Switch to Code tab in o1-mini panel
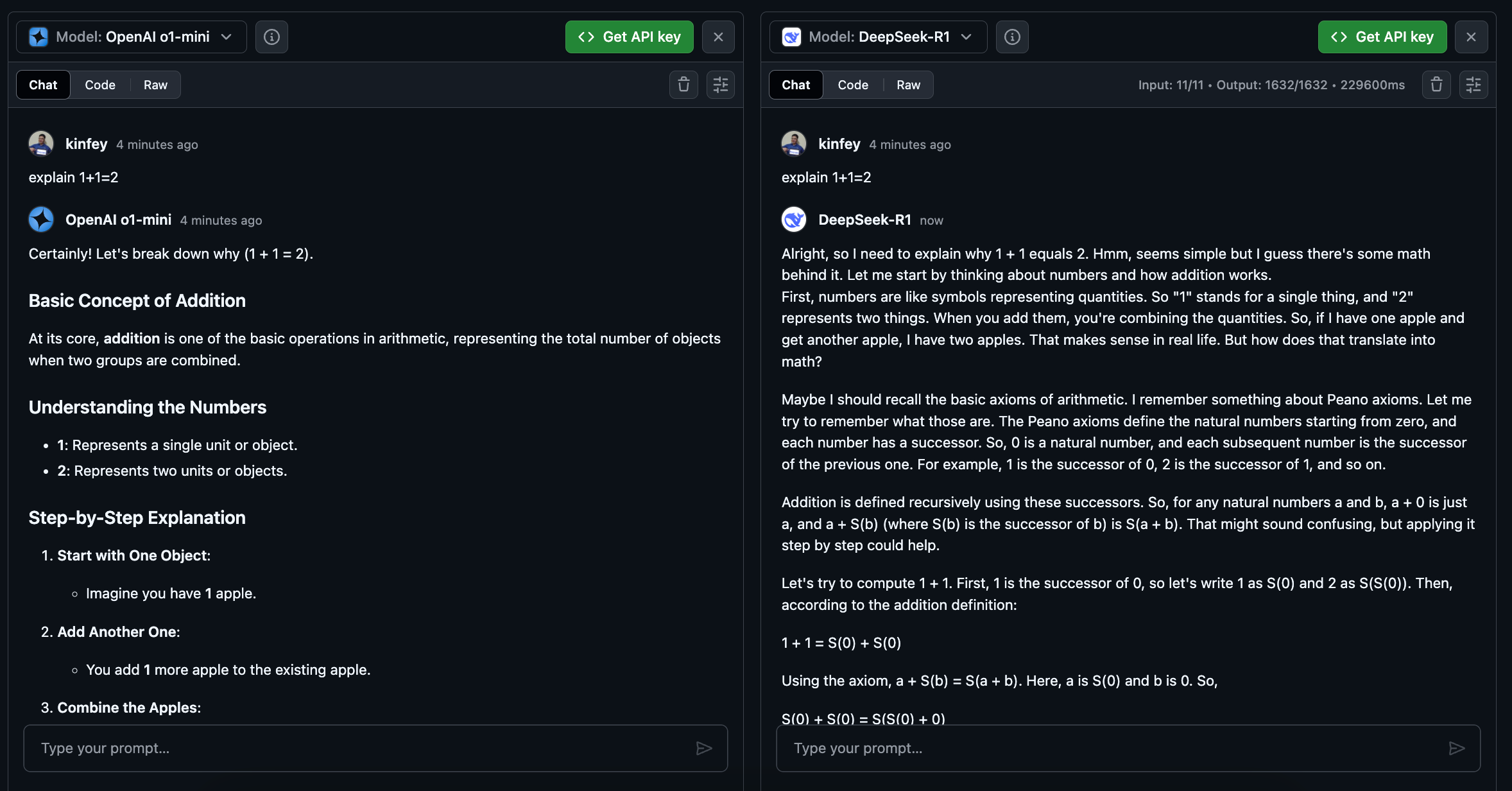 100,85
